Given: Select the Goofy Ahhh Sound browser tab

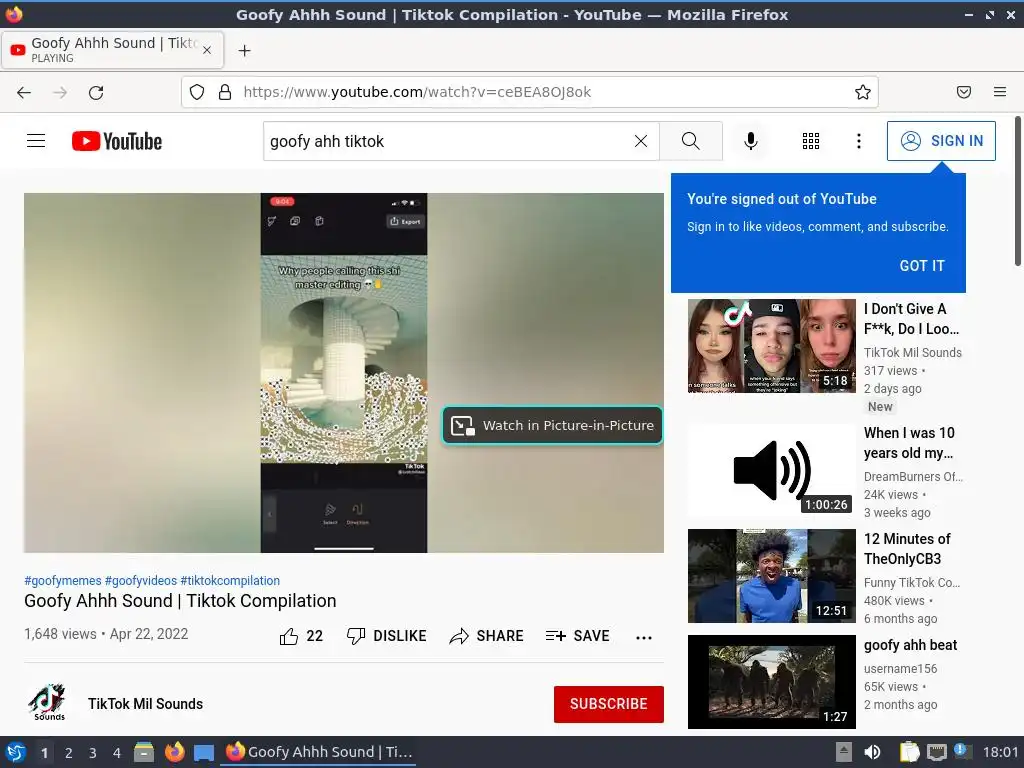Looking at the screenshot, I should (113, 50).
